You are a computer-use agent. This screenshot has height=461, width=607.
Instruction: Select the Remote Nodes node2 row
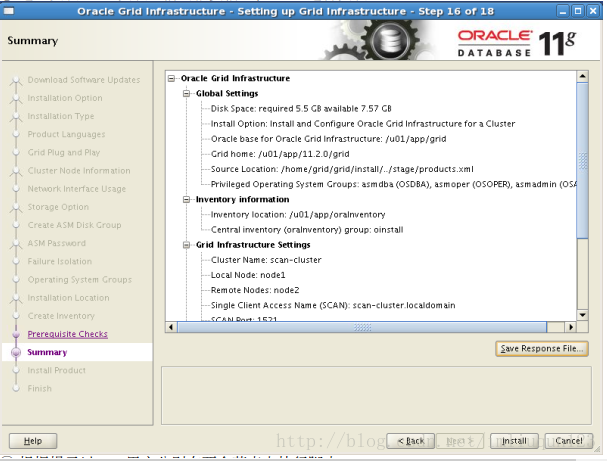point(255,290)
